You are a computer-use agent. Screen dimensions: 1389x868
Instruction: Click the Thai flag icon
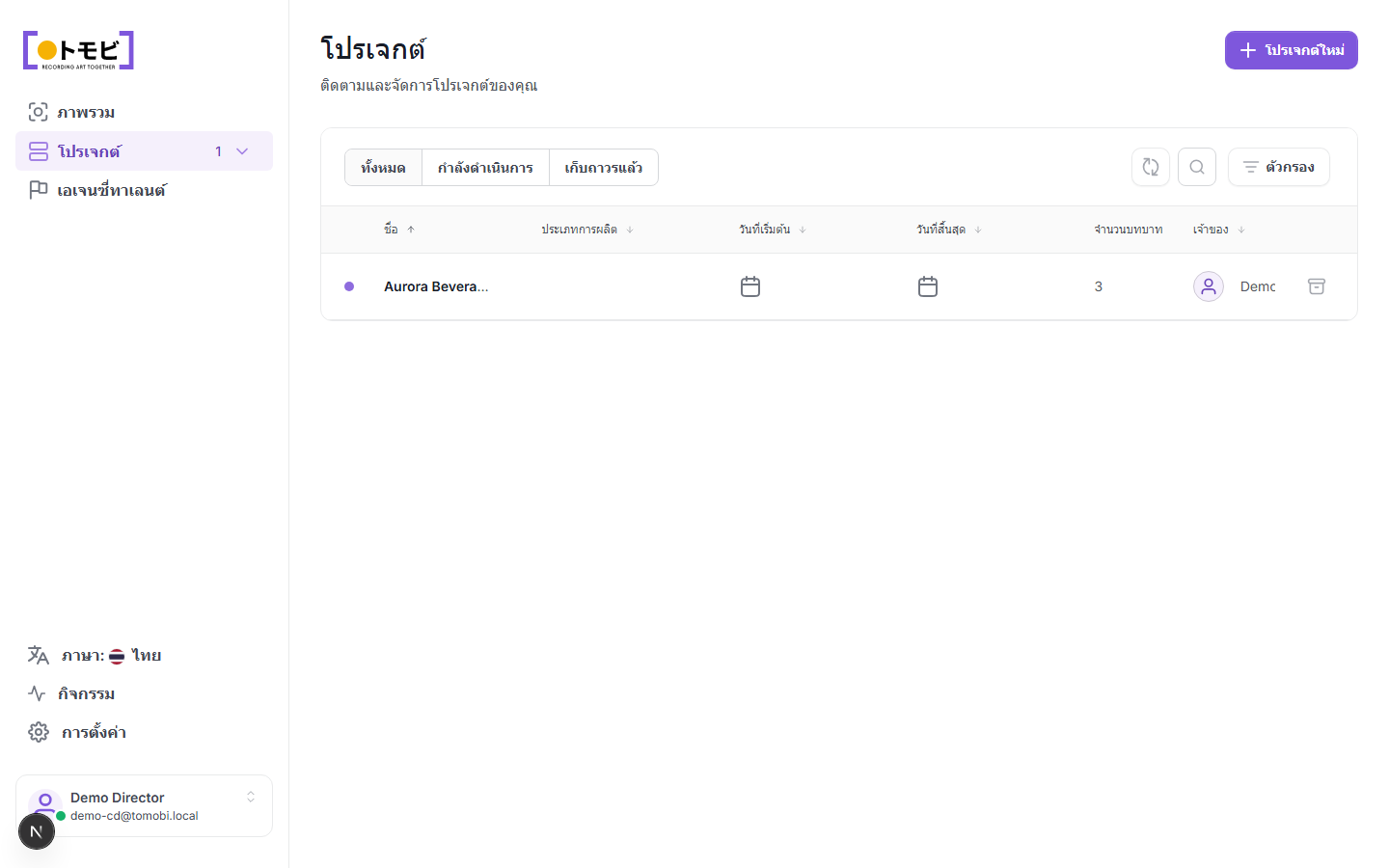pyautogui.click(x=117, y=656)
